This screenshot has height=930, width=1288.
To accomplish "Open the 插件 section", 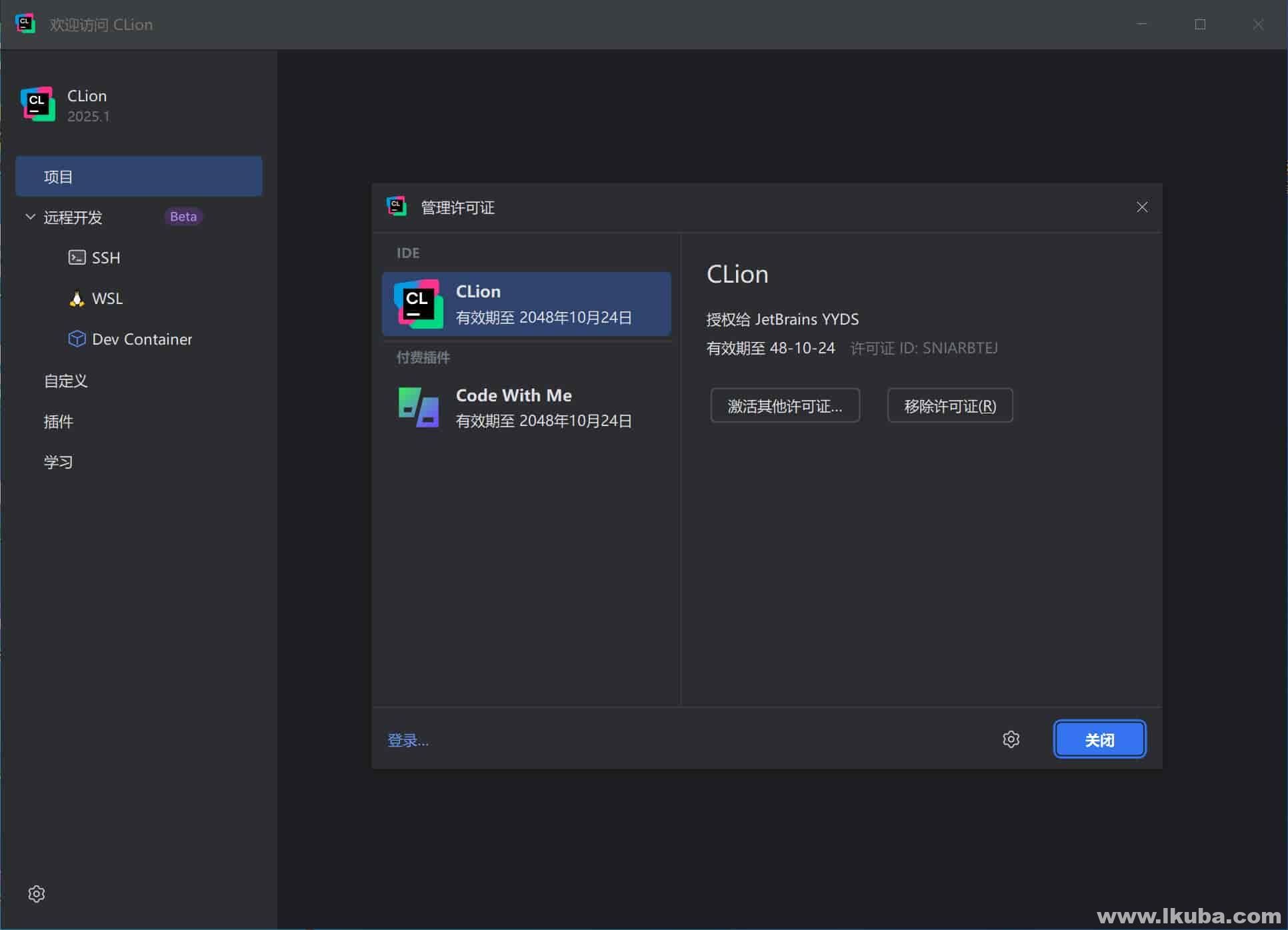I will tap(58, 421).
